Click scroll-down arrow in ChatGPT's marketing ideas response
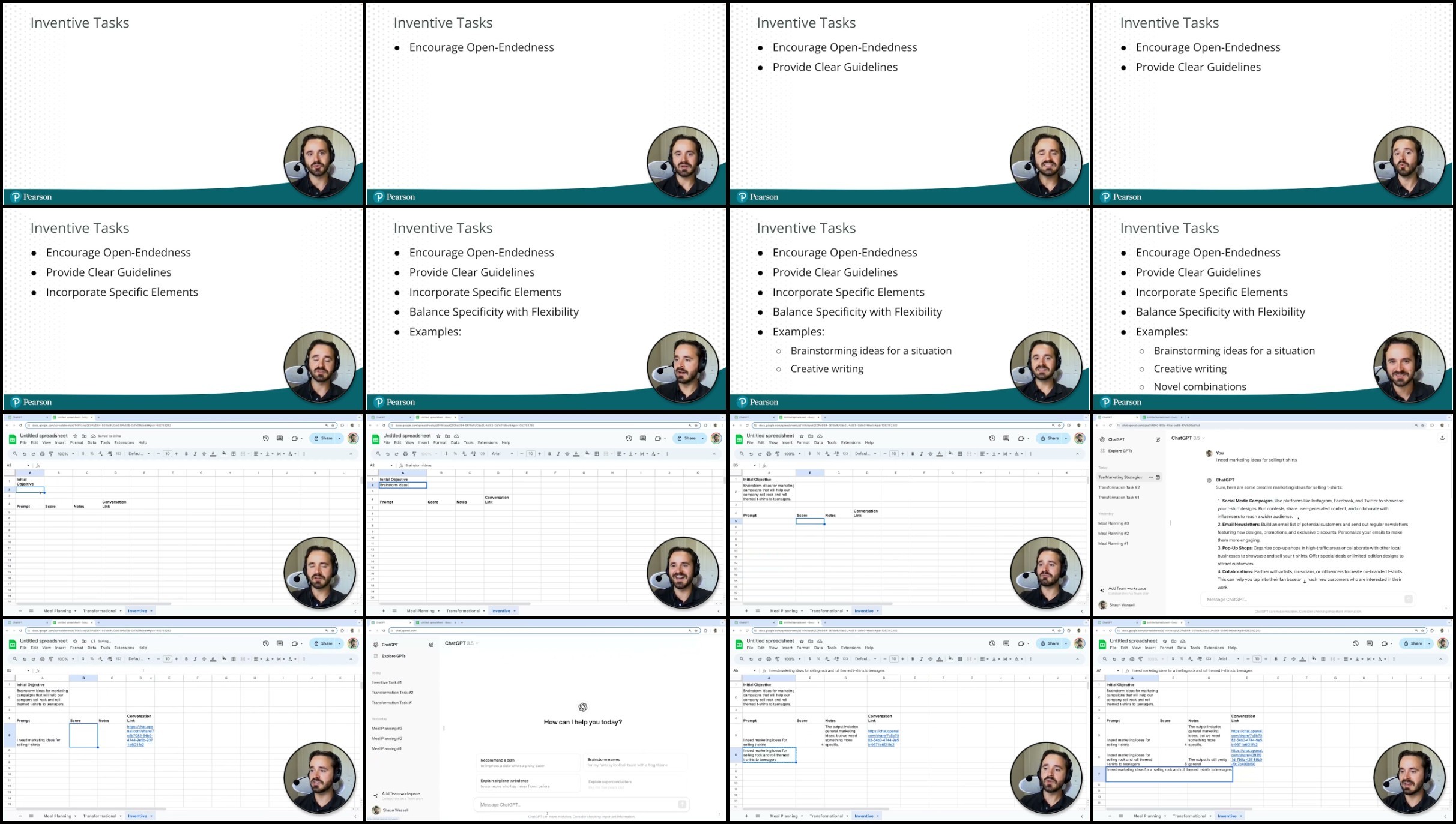Screen dimensions: 1456x824 pos(1304,582)
